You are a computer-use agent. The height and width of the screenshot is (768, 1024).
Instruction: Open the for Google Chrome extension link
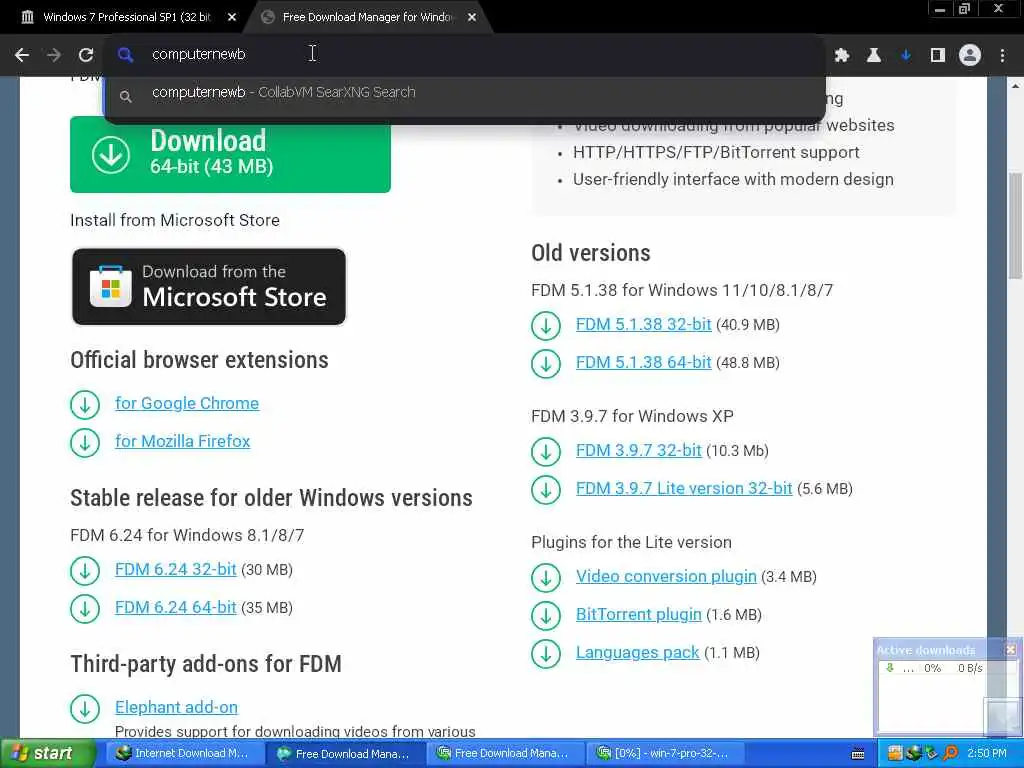click(187, 404)
